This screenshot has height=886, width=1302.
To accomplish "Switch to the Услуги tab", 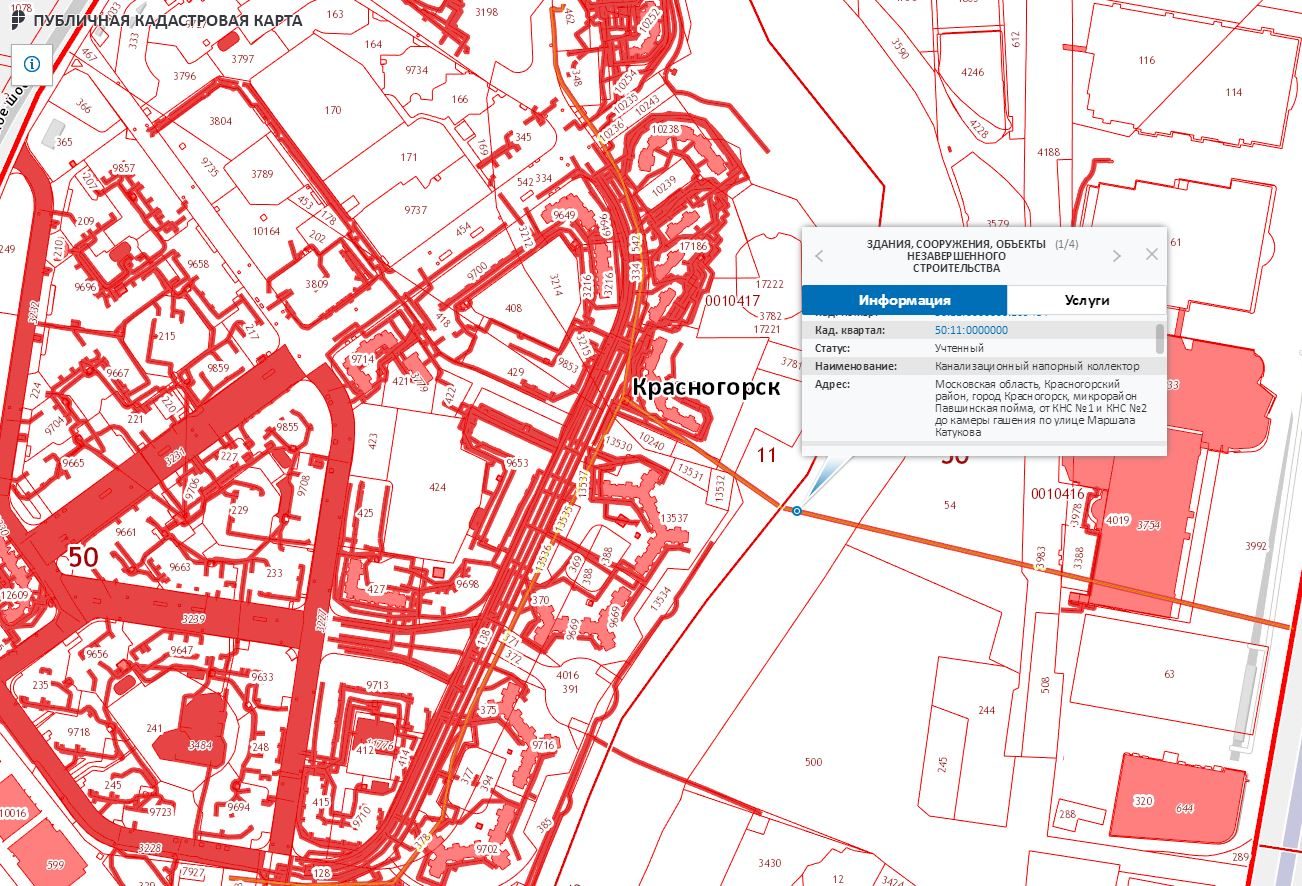I will 1086,300.
